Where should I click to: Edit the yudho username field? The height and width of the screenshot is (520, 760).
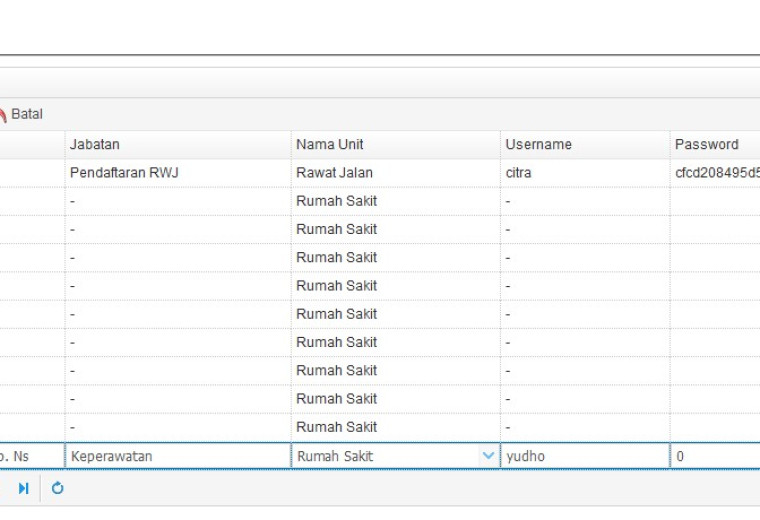coord(585,456)
